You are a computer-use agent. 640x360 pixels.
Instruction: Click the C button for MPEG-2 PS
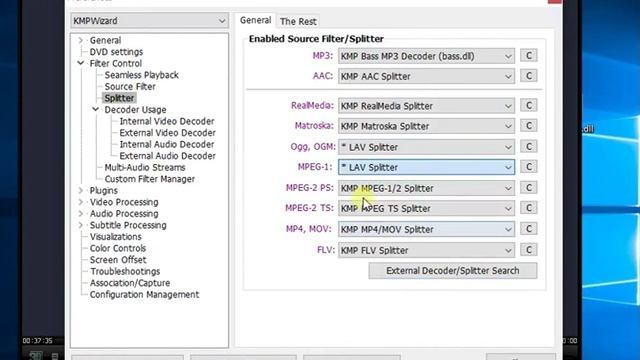click(x=529, y=187)
